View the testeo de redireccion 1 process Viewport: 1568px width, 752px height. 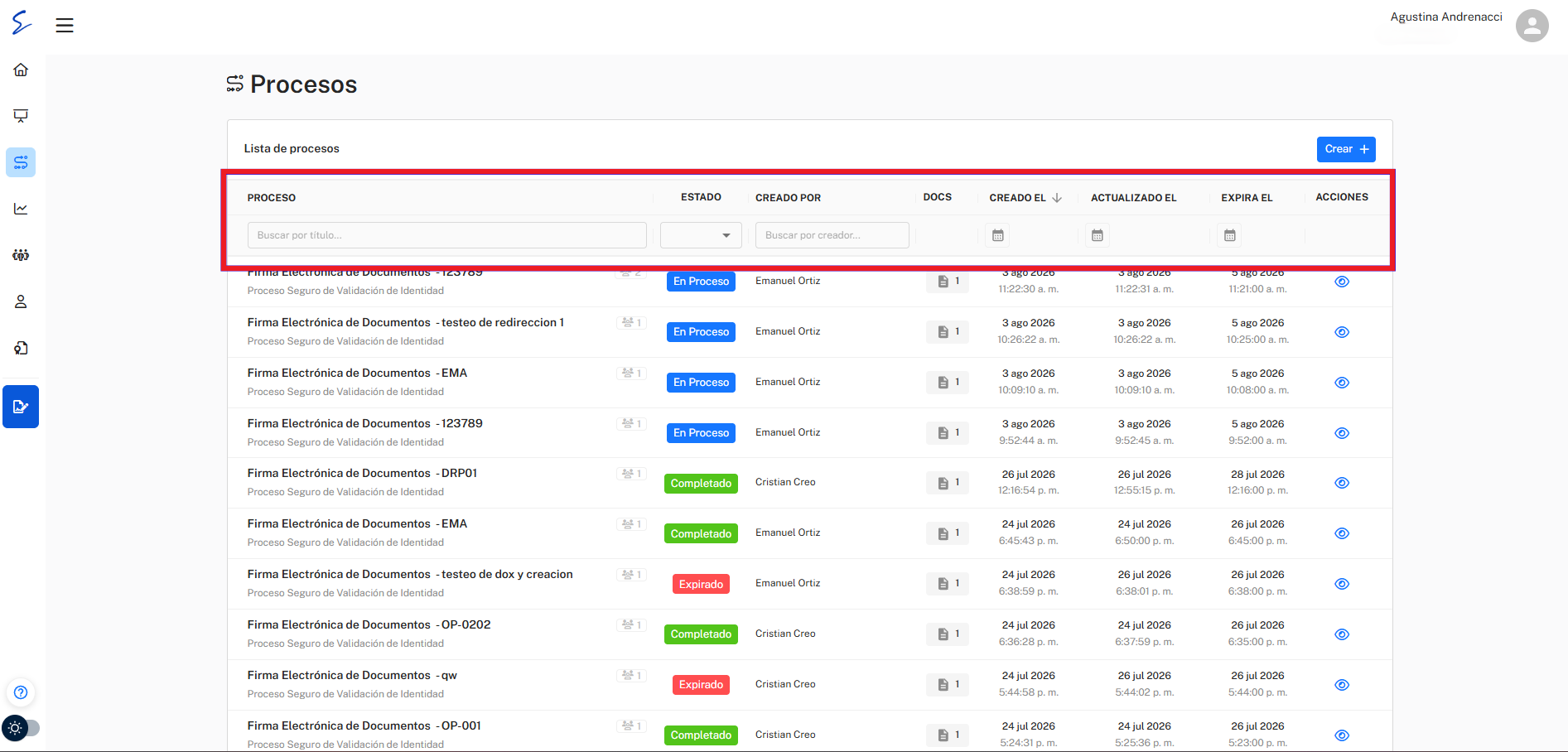coord(1342,332)
